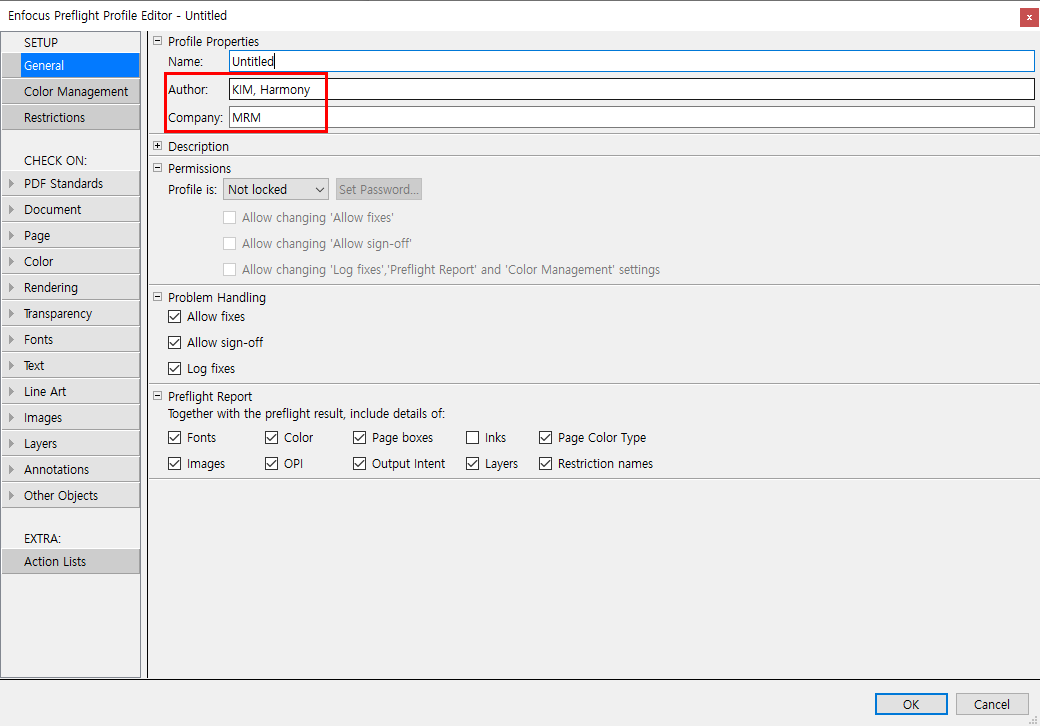Toggle the Output Intent checkbox
This screenshot has width=1040, height=726.
point(360,464)
